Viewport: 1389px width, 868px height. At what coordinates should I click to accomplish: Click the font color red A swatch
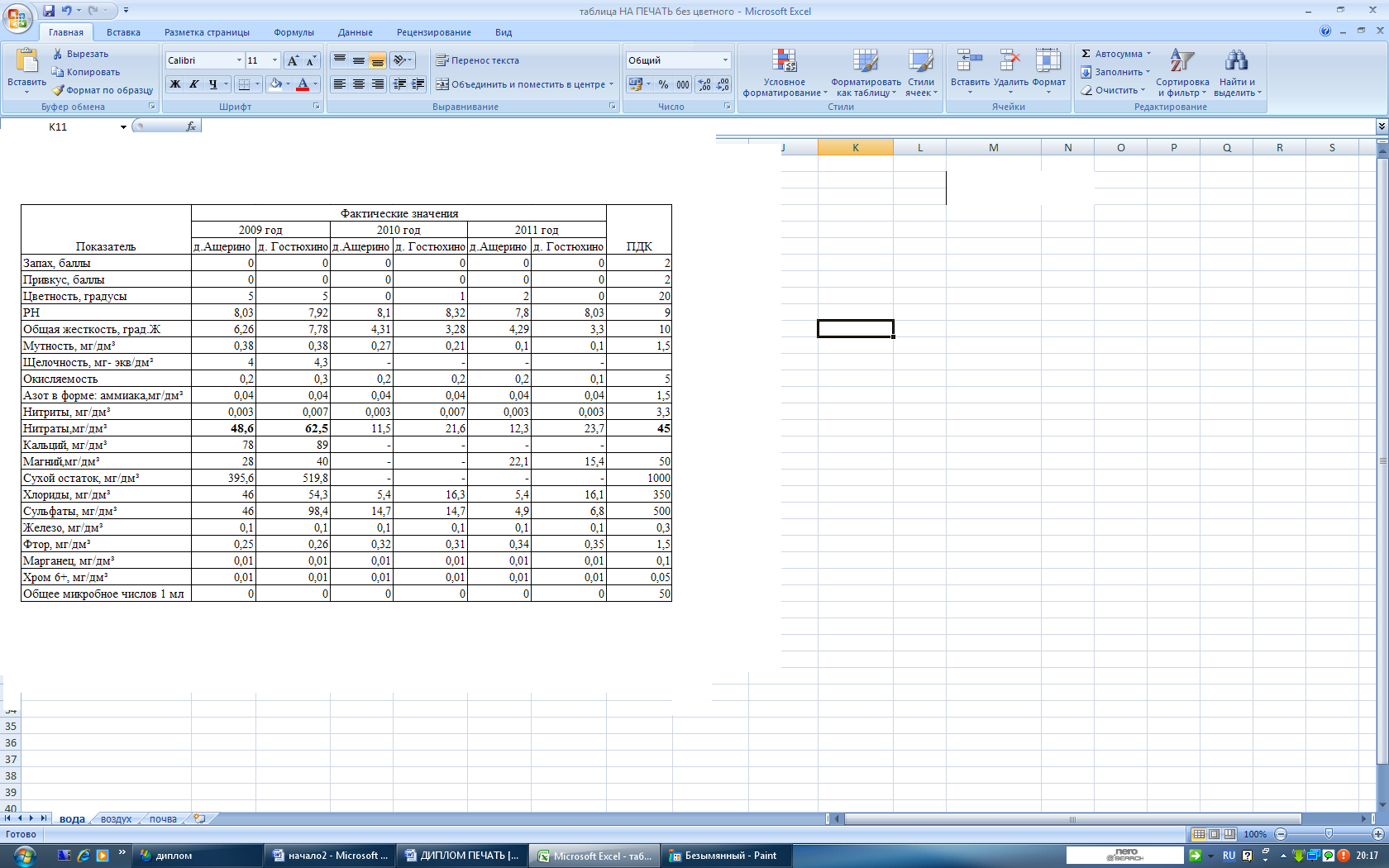(303, 84)
